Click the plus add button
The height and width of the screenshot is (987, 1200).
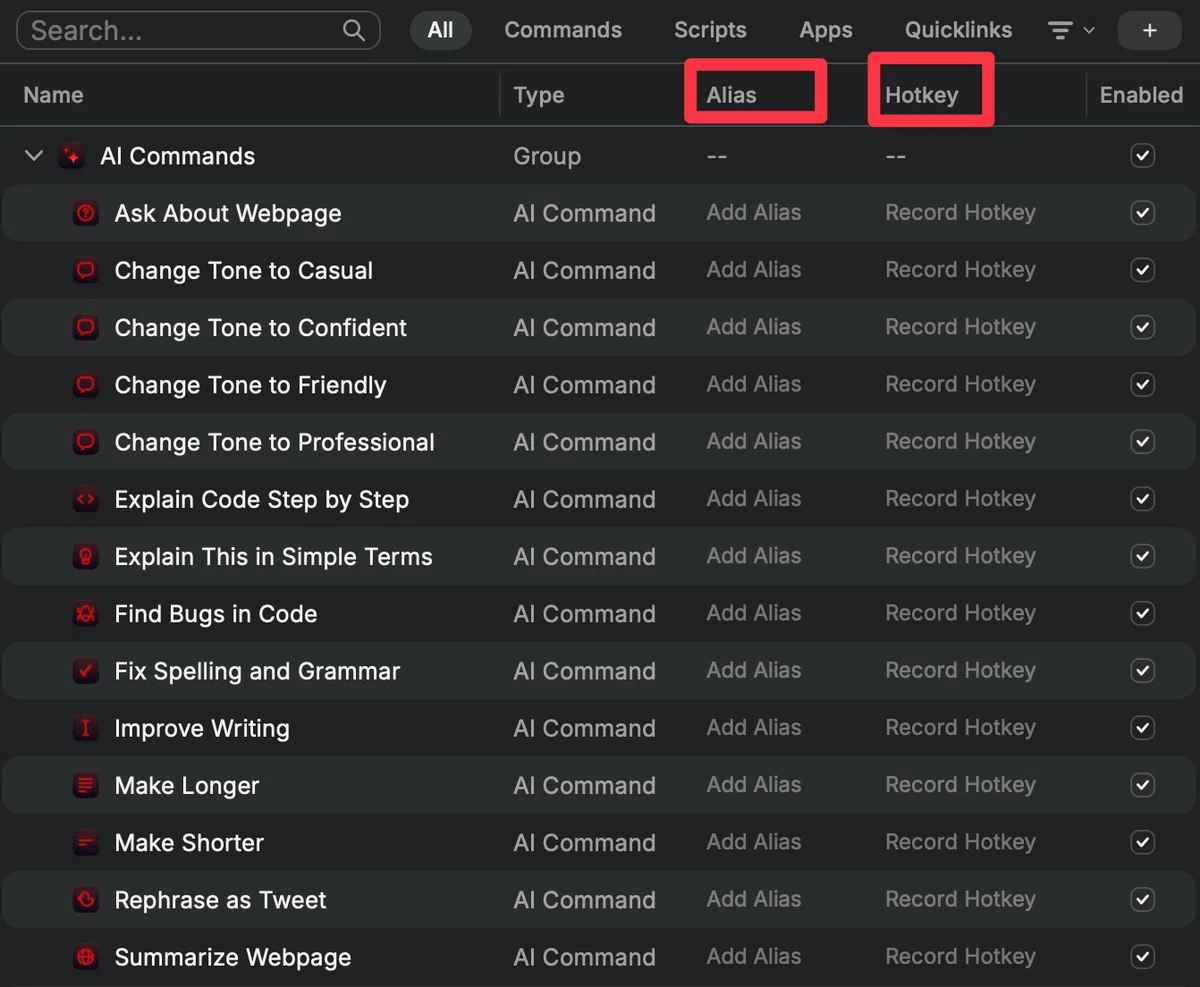(x=1149, y=30)
